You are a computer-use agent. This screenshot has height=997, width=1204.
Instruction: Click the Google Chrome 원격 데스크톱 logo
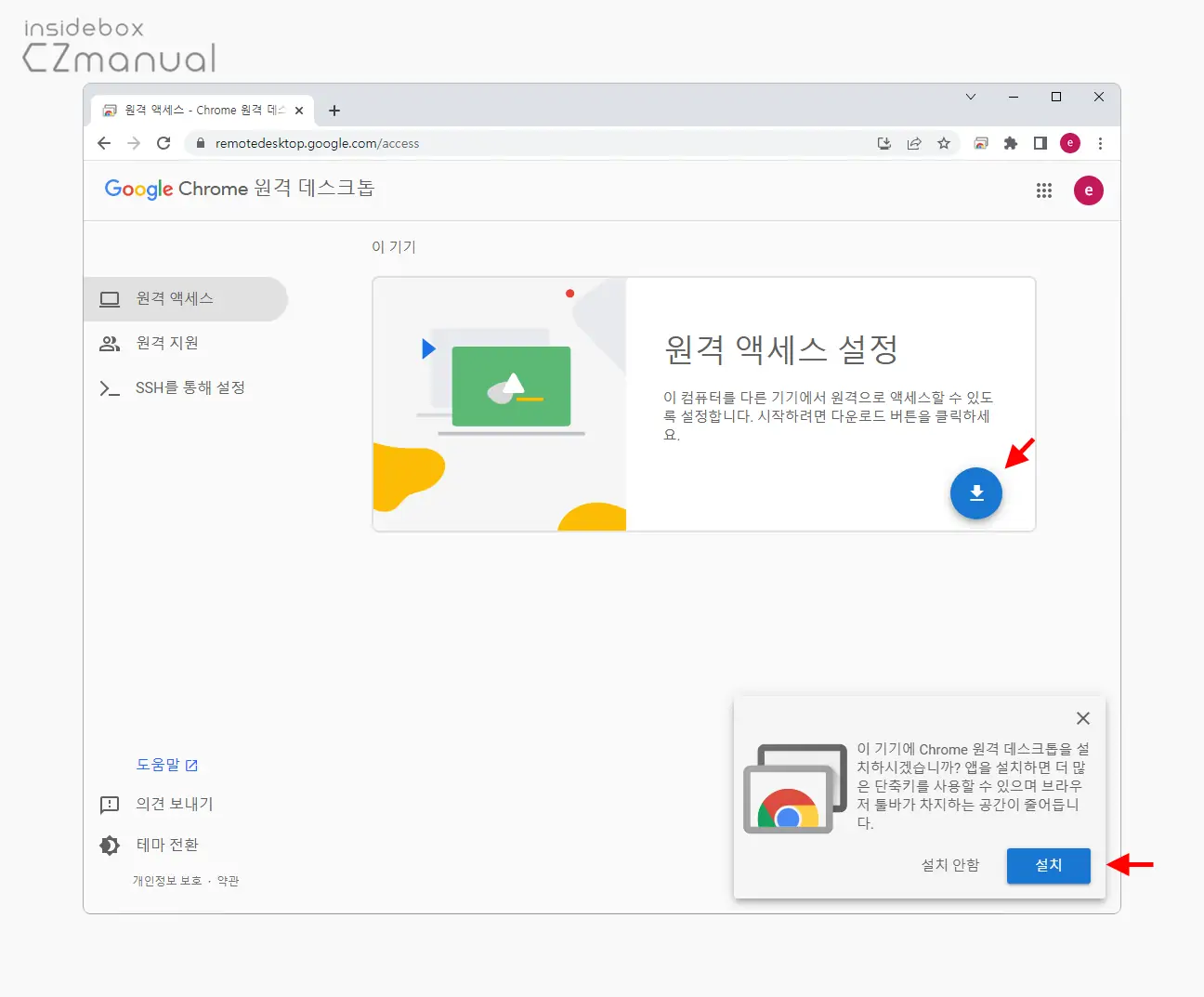240,189
